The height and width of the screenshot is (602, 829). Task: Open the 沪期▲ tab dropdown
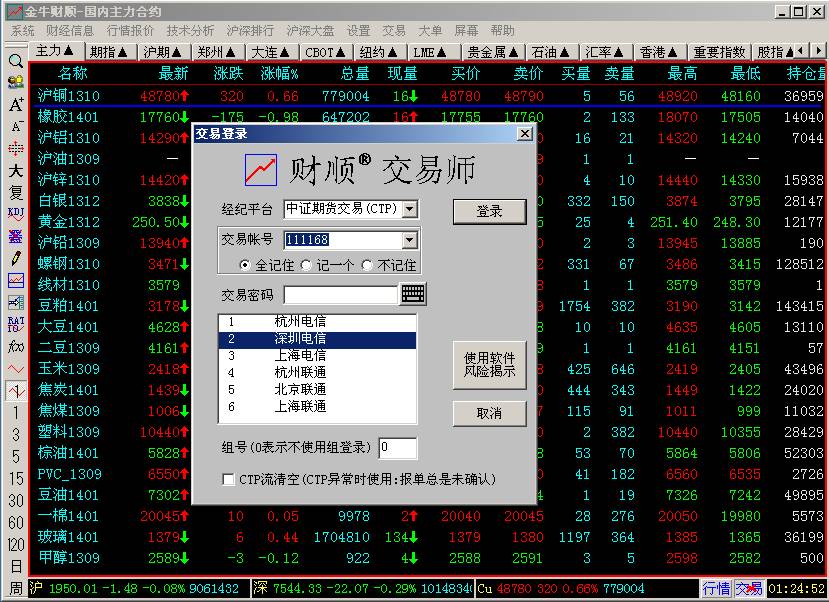click(x=163, y=52)
